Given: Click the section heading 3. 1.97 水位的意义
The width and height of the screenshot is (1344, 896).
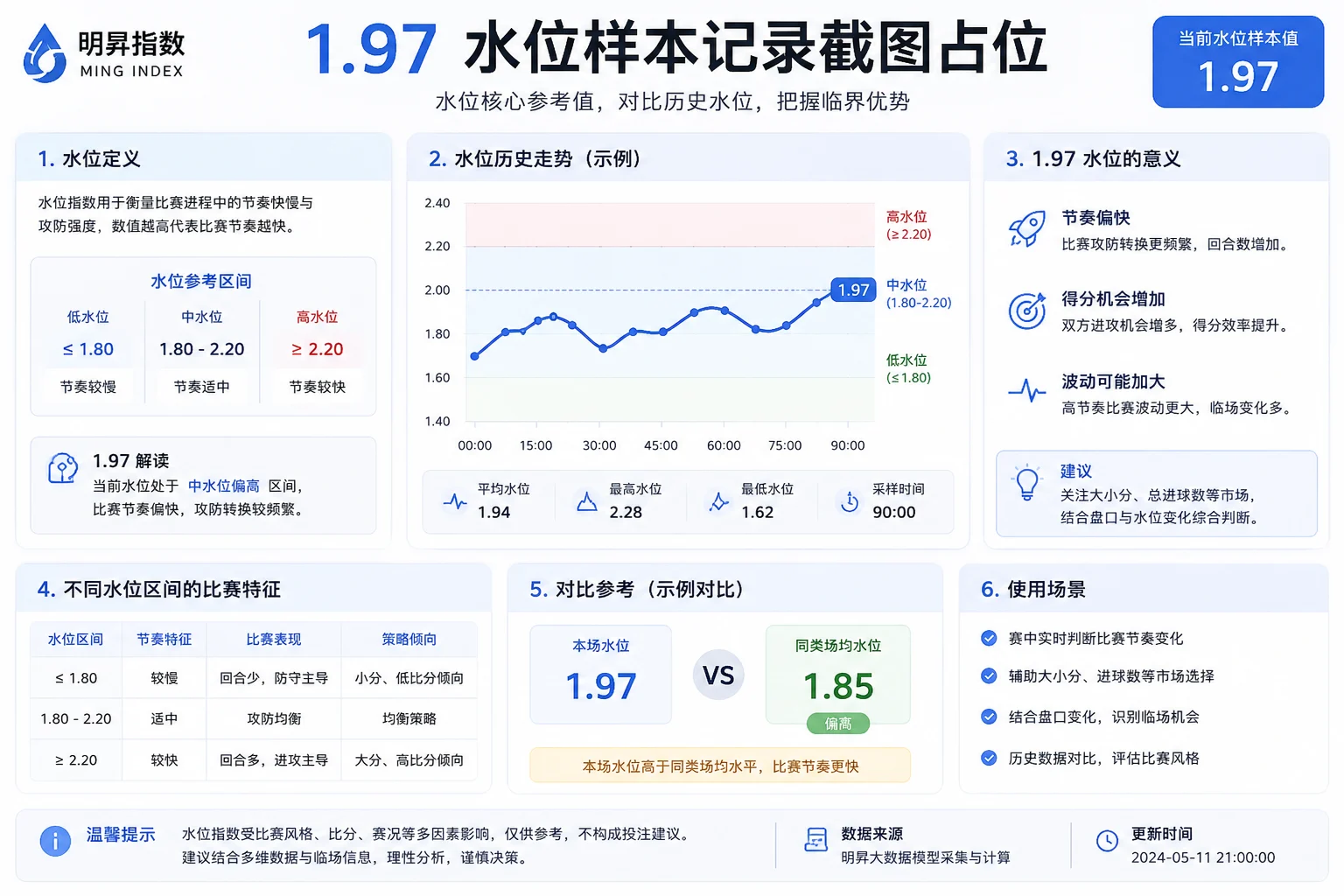Looking at the screenshot, I should [x=1094, y=159].
